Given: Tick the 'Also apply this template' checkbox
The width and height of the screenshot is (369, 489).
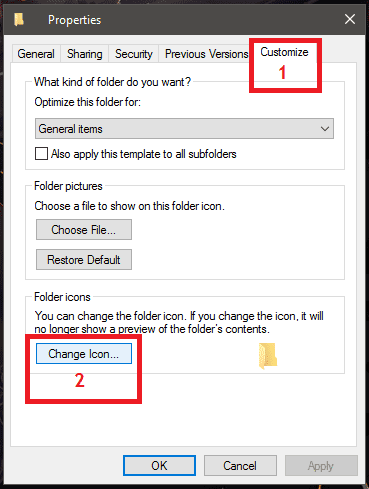Looking at the screenshot, I should [41, 154].
